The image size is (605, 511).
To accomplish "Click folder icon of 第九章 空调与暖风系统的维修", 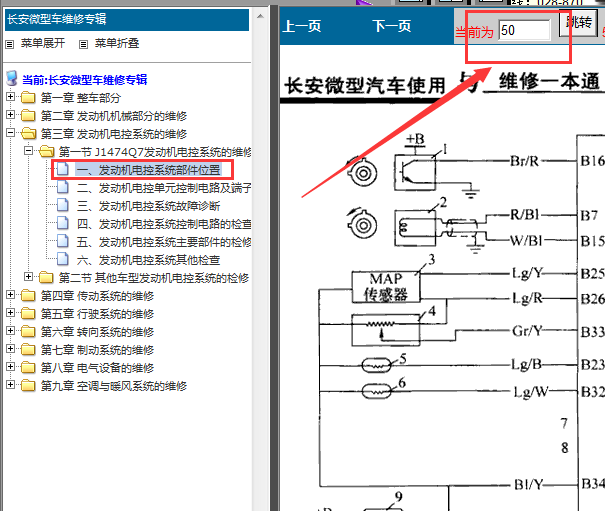I will [28, 385].
